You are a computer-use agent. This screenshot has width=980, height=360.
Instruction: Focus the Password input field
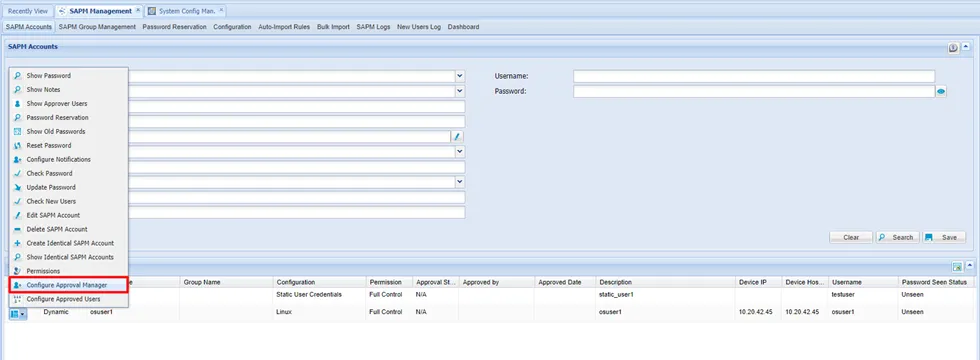pos(754,91)
